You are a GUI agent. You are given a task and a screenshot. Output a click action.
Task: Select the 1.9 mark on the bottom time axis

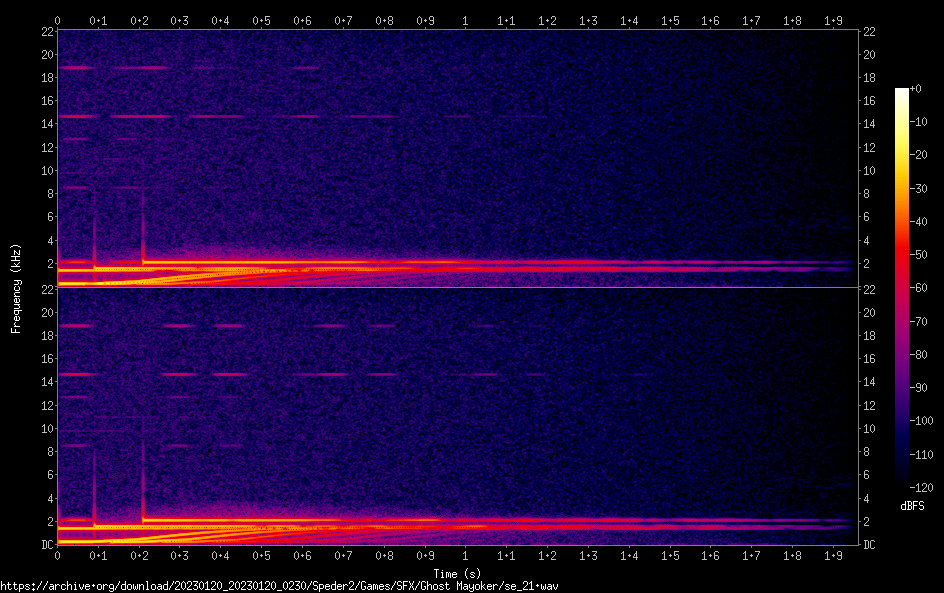832,555
